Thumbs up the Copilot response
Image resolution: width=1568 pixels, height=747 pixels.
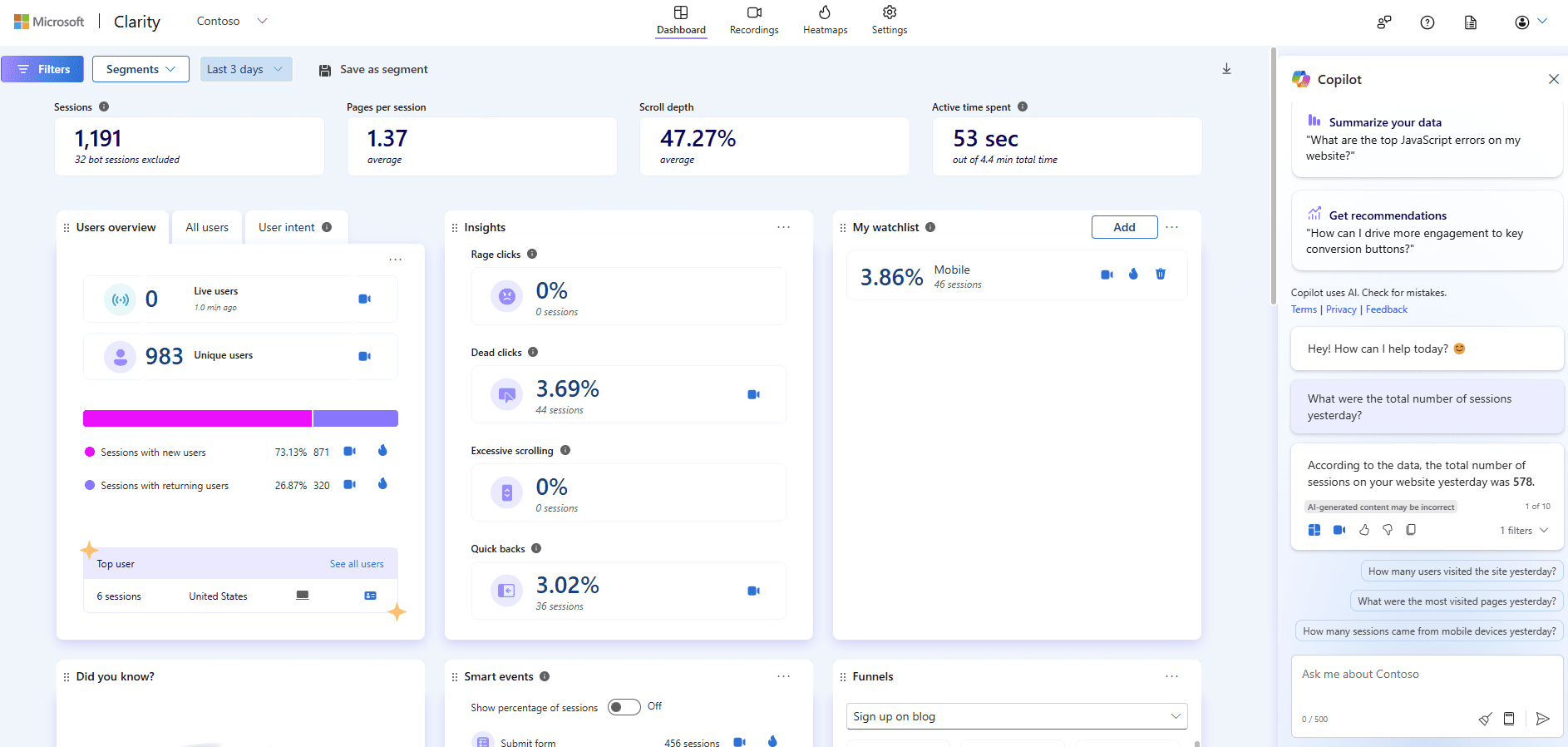(x=1364, y=530)
